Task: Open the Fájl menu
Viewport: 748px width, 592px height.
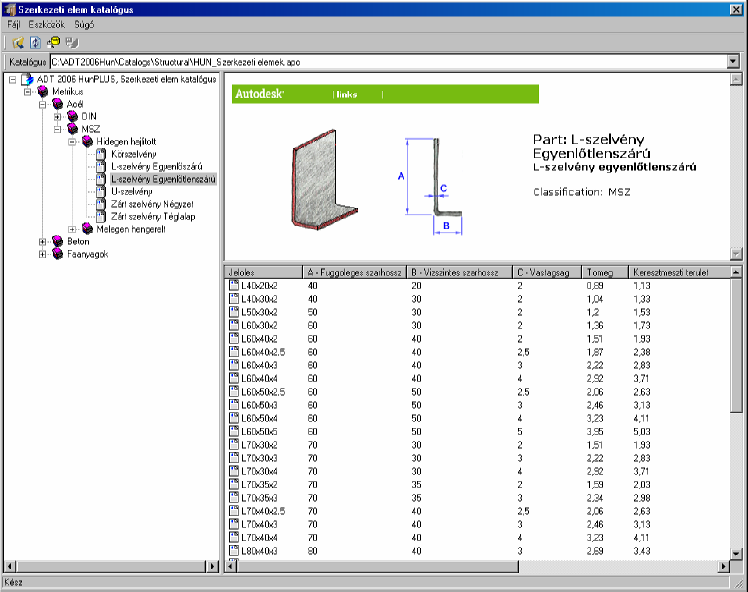Action: (x=13, y=24)
